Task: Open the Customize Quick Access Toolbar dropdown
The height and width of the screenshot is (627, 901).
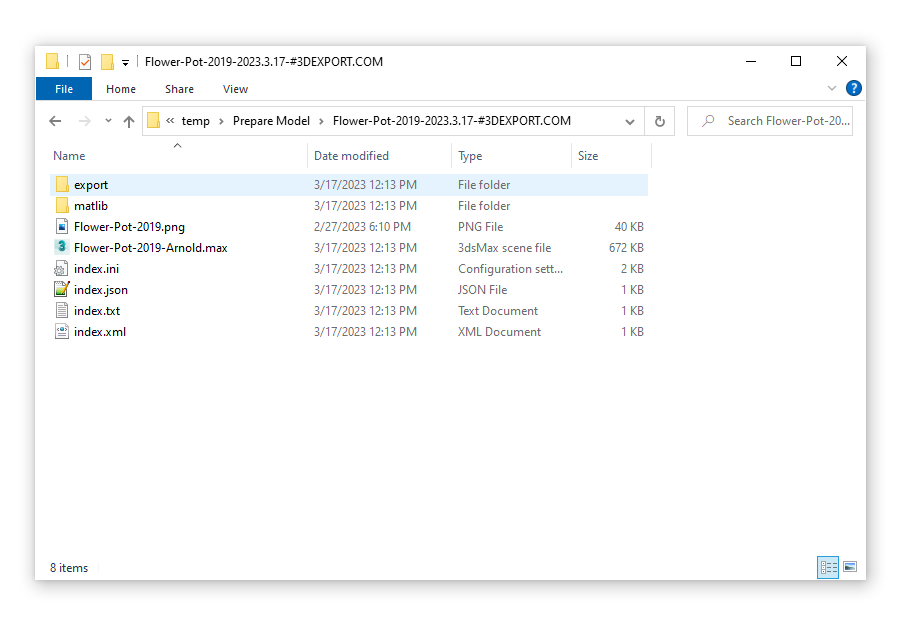Action: [x=125, y=62]
